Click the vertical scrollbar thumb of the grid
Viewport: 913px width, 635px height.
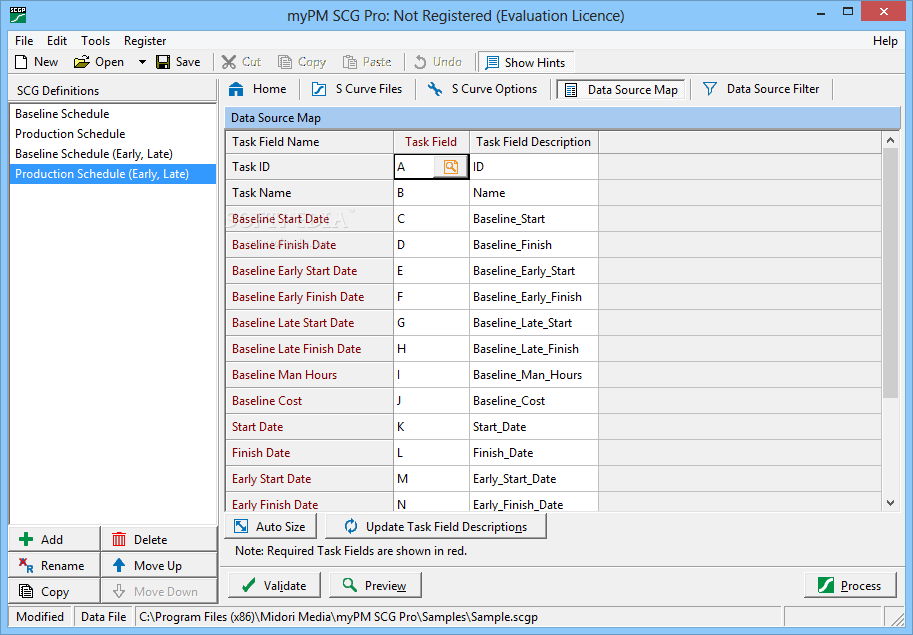(x=890, y=272)
